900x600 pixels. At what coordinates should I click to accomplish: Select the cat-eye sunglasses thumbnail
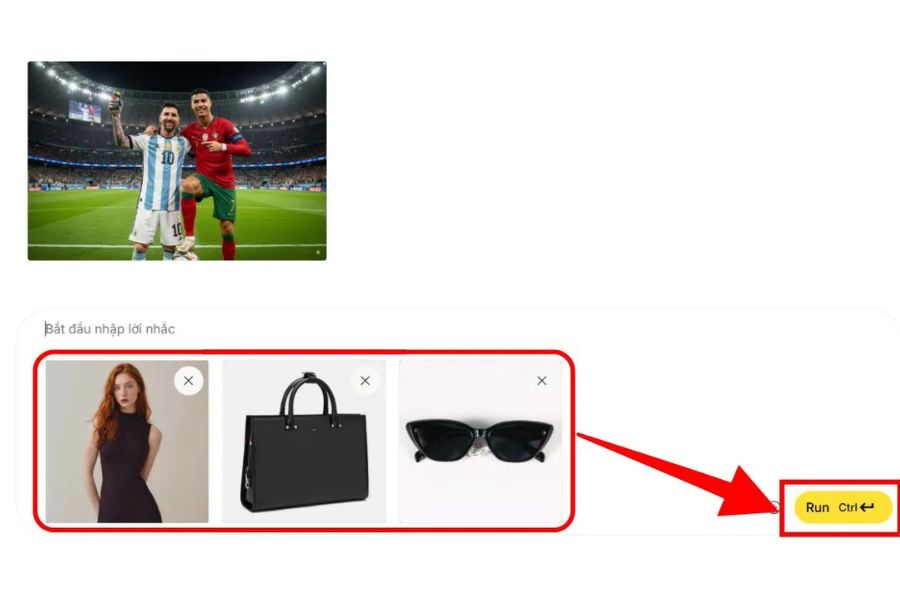pyautogui.click(x=481, y=442)
